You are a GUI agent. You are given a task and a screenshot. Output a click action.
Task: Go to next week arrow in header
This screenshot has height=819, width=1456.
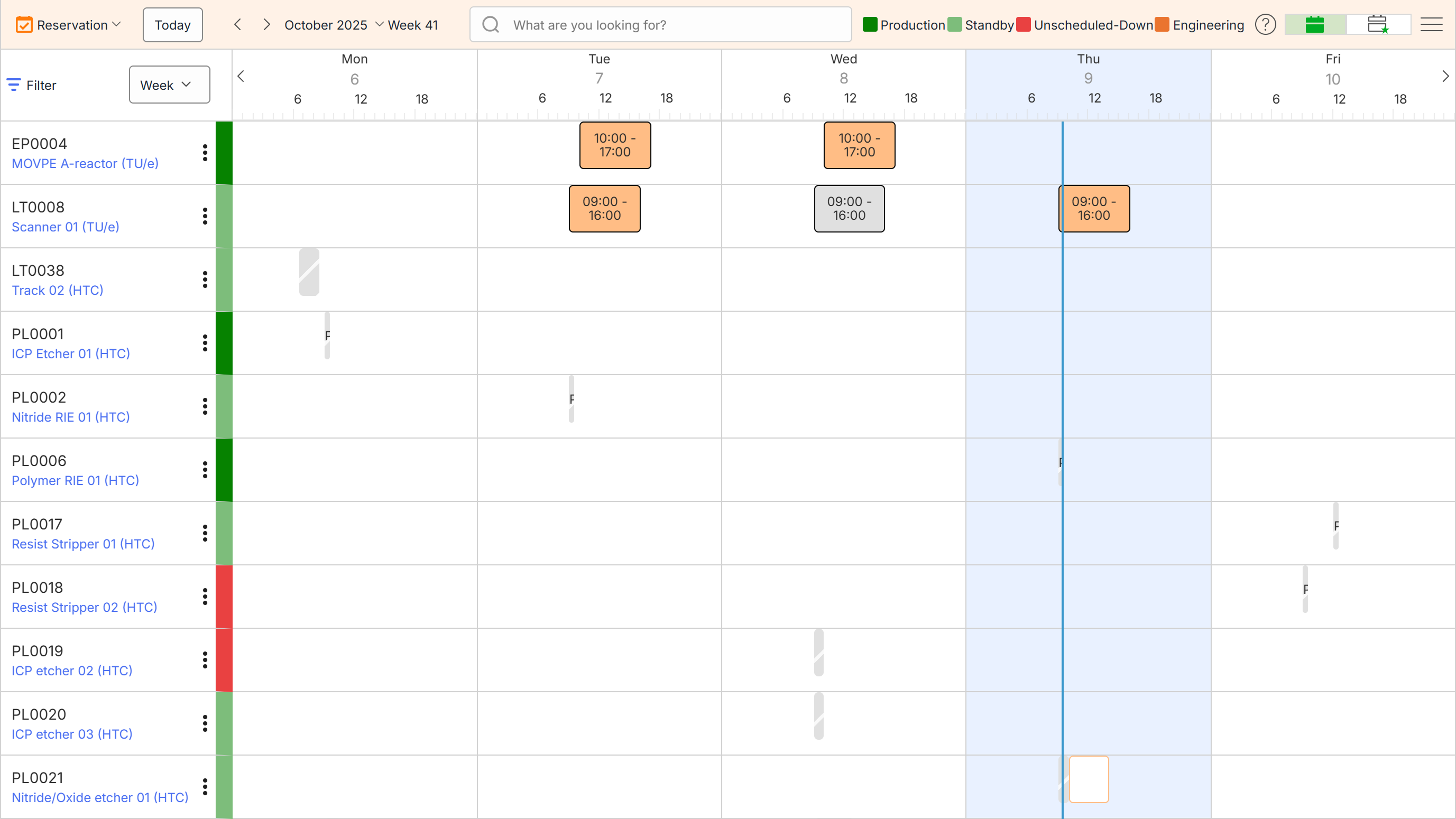(x=266, y=25)
